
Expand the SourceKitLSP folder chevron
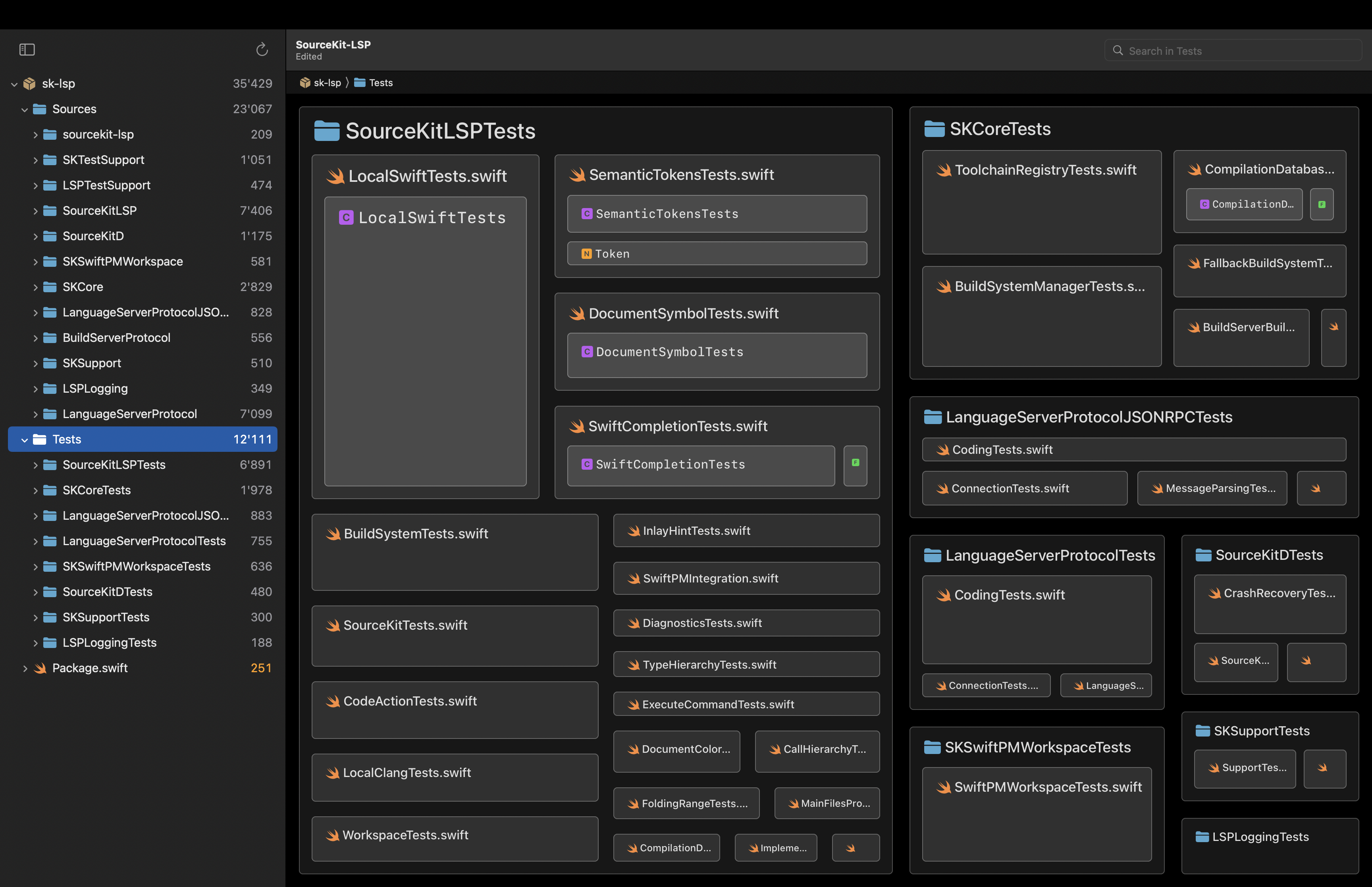(x=35, y=211)
